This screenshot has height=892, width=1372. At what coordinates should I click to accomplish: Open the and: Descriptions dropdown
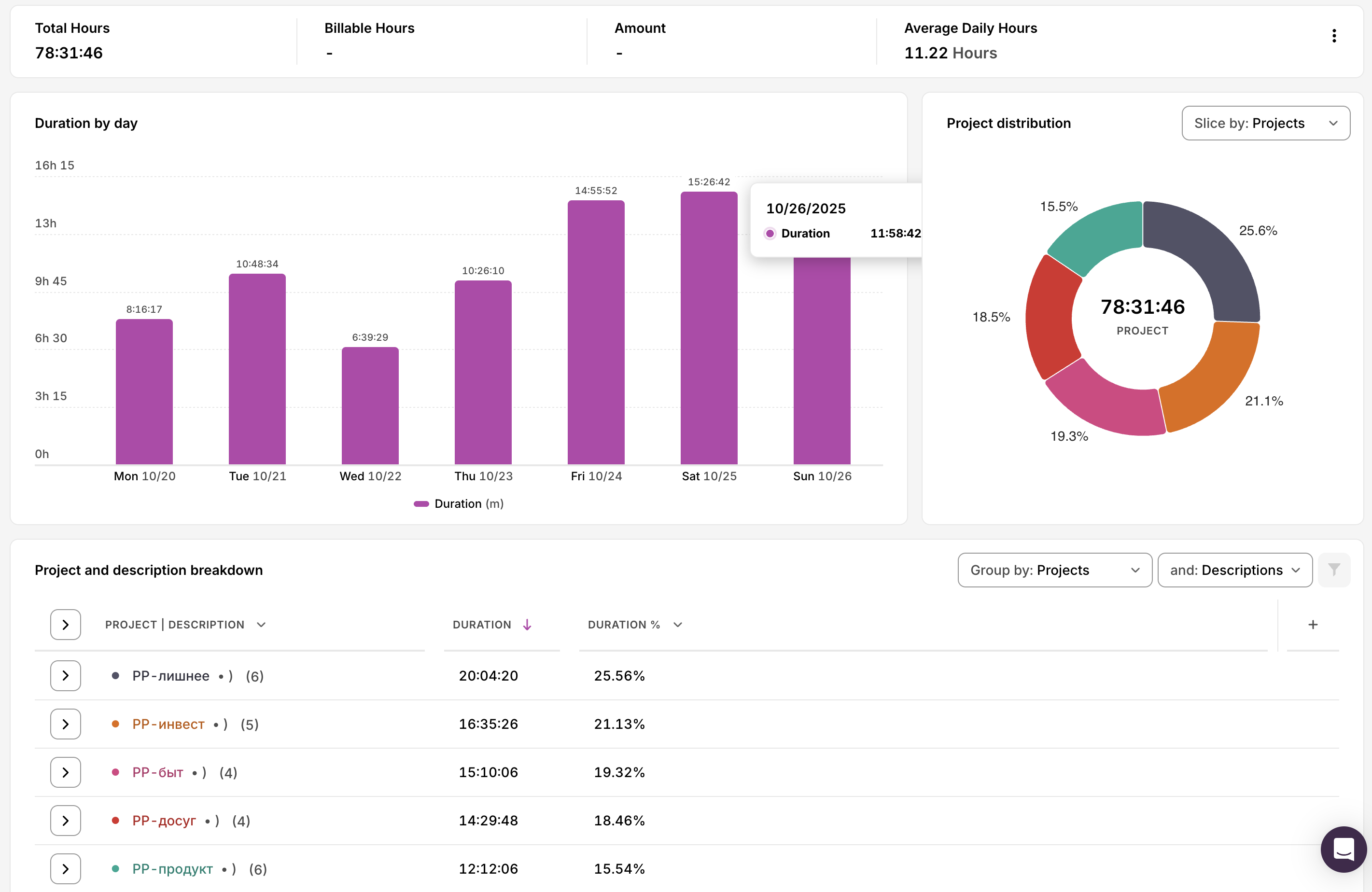[1234, 570]
